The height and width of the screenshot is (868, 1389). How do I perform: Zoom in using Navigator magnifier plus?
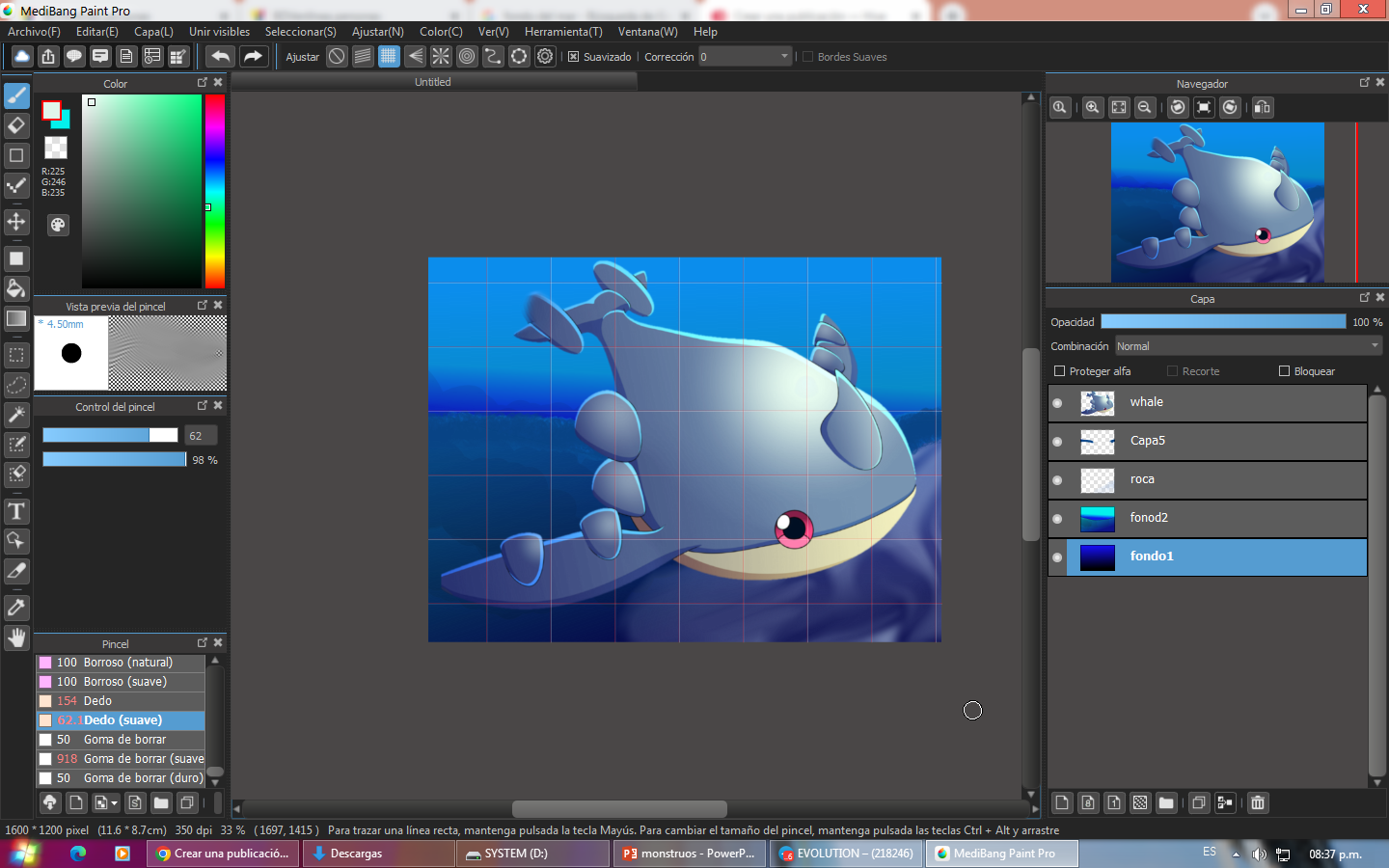pyautogui.click(x=1092, y=107)
